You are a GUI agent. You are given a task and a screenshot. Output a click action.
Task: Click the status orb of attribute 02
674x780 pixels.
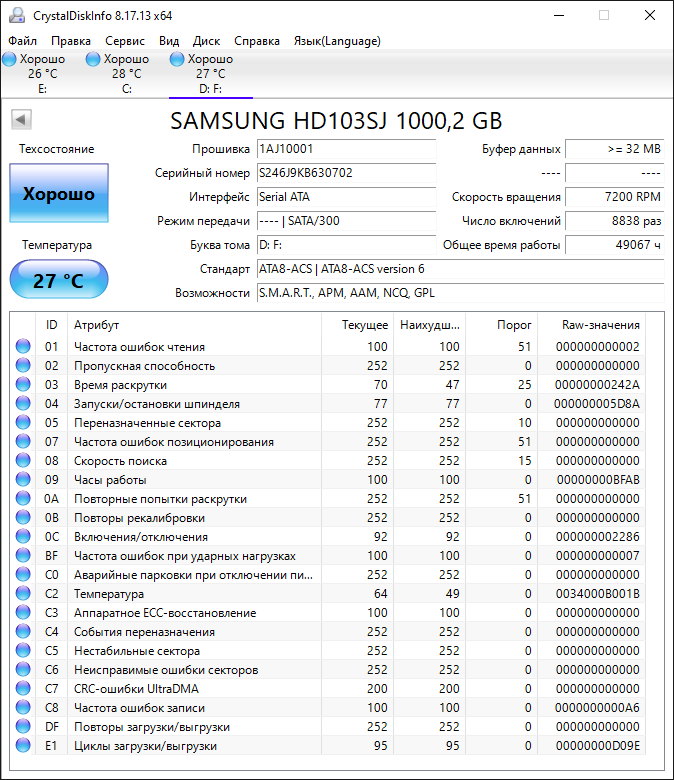[23, 365]
